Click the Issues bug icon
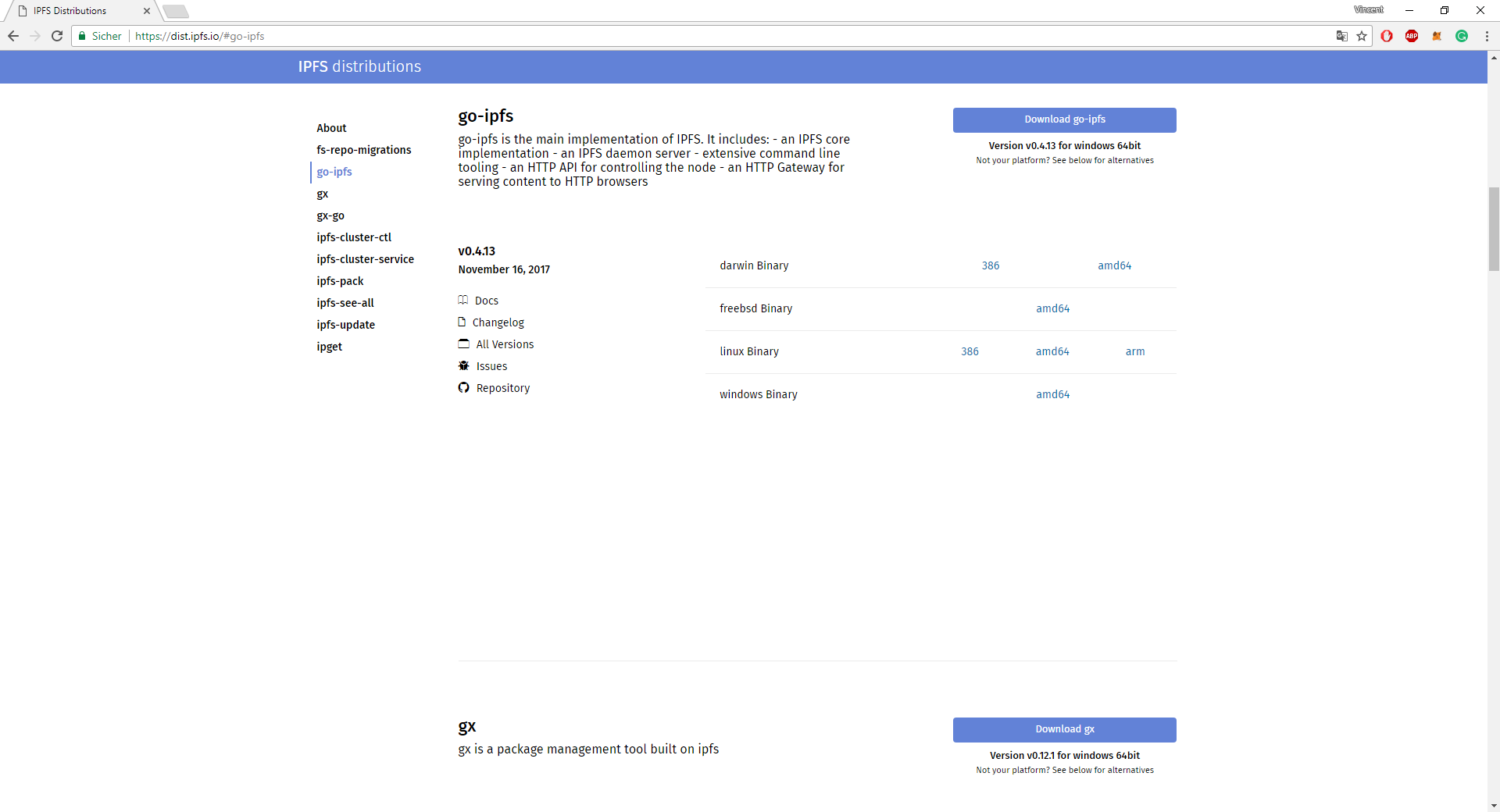The image size is (1500, 812). point(464,365)
